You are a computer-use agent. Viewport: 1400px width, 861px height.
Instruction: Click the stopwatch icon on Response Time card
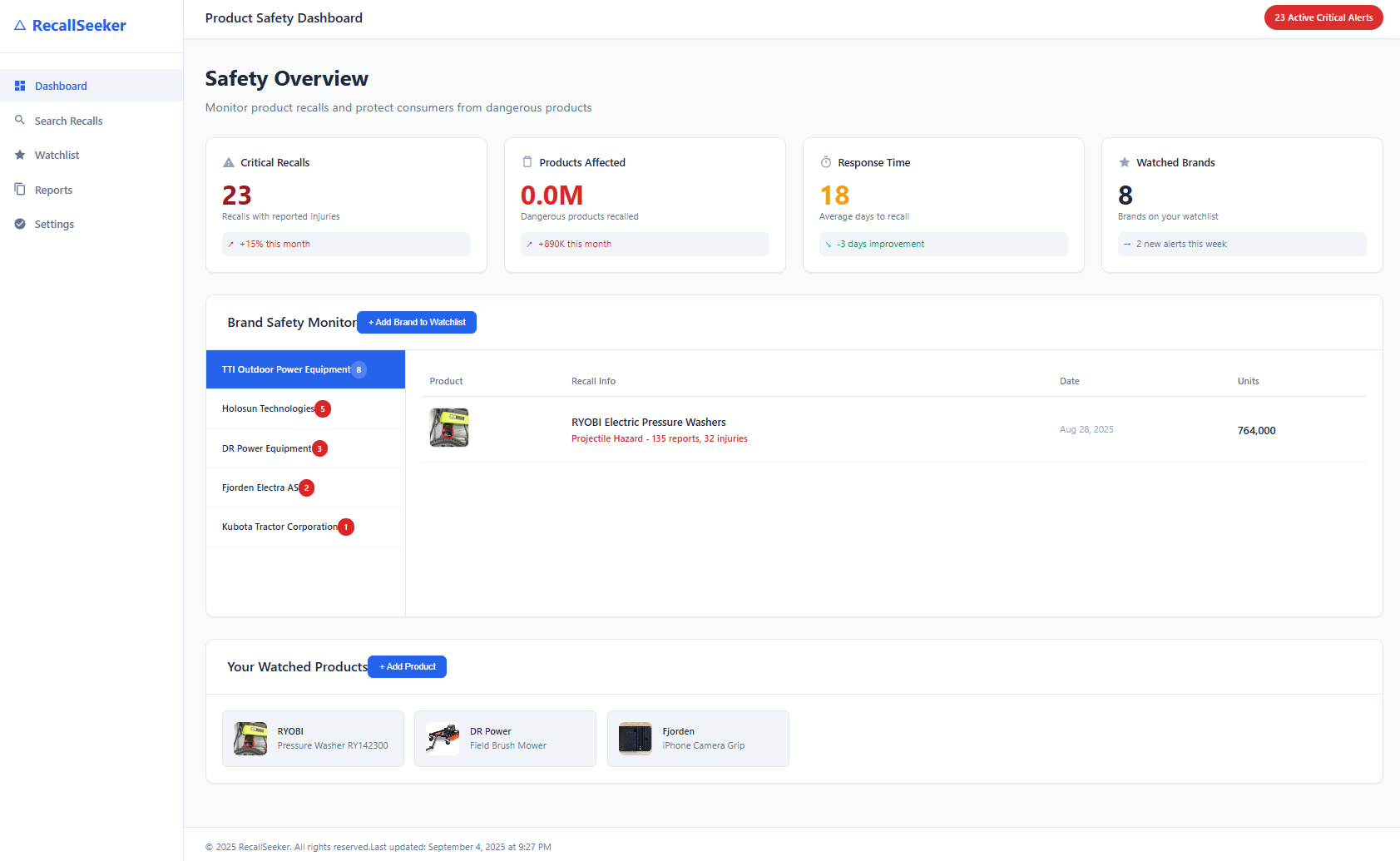pyautogui.click(x=825, y=161)
